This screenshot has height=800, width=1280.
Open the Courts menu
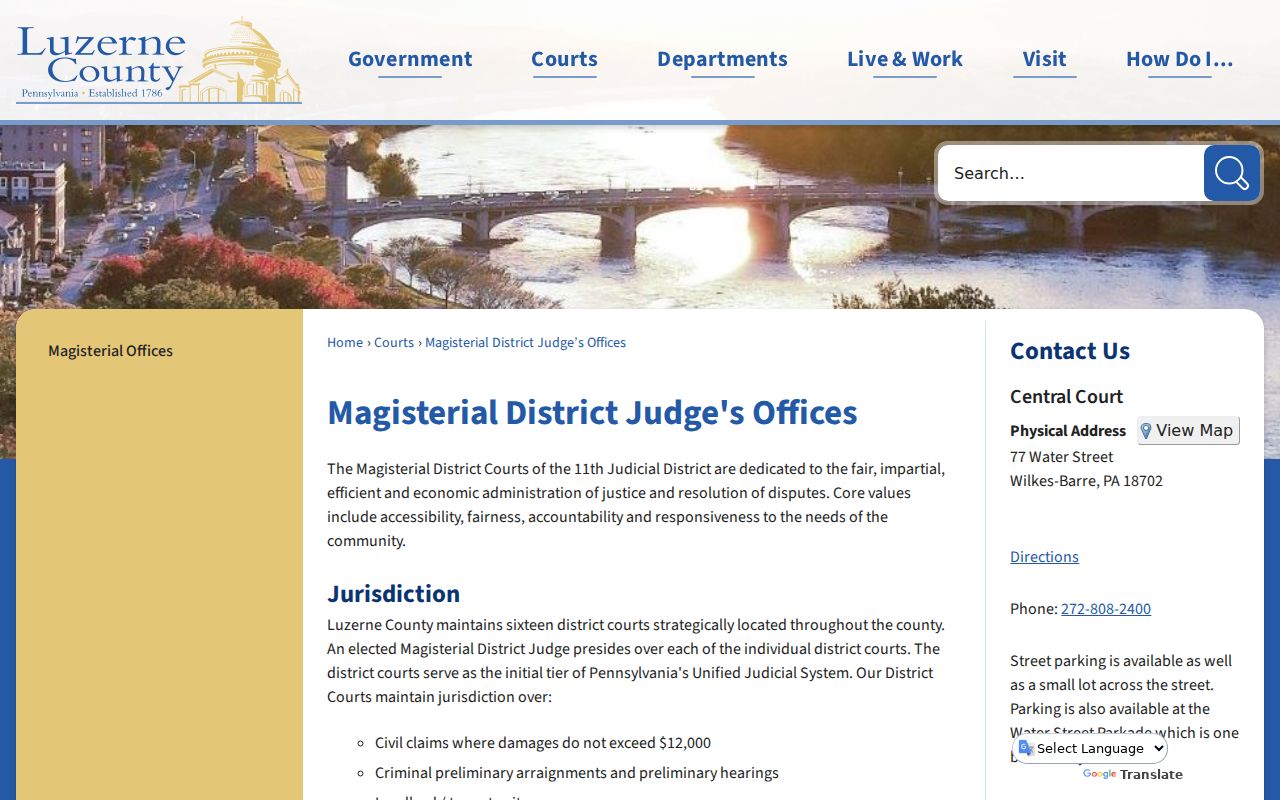click(564, 59)
